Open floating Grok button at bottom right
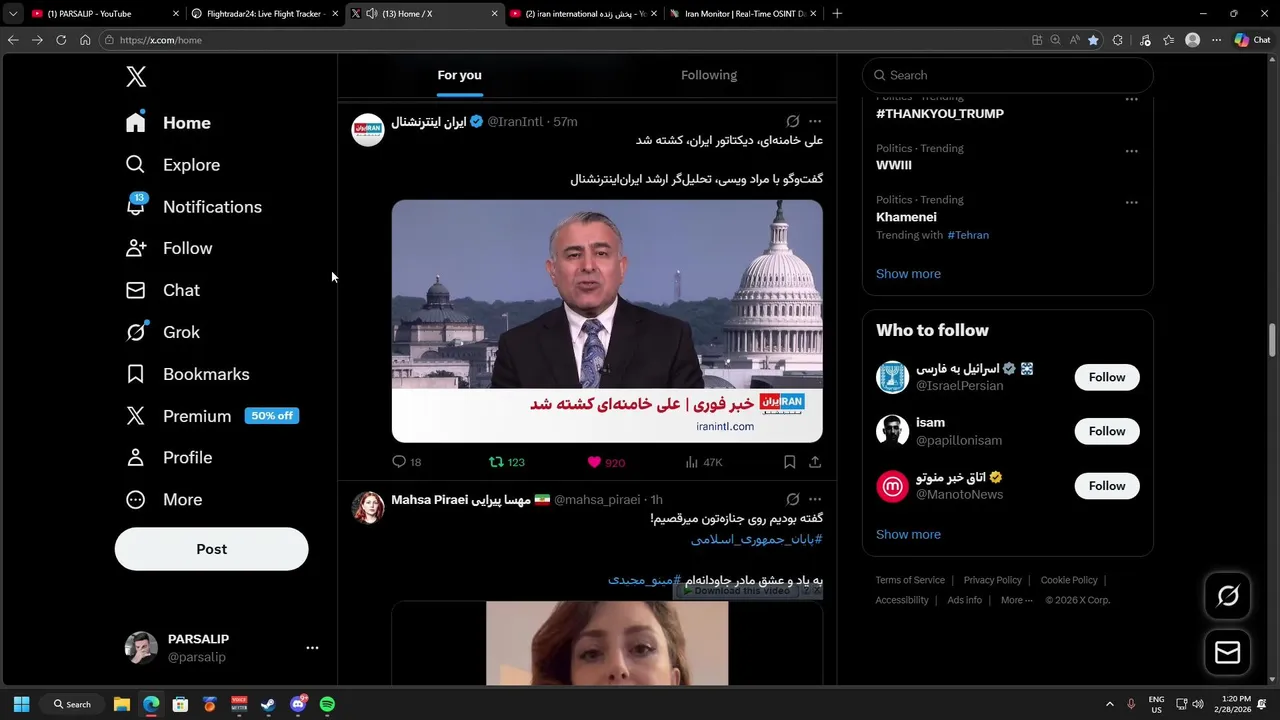 coord(1227,596)
